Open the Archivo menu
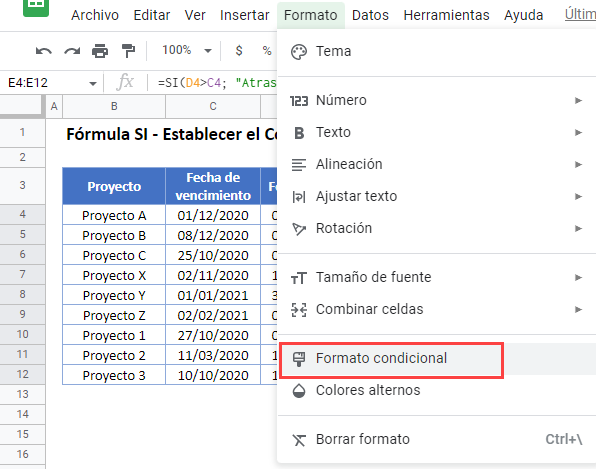This screenshot has width=596, height=469. [95, 15]
